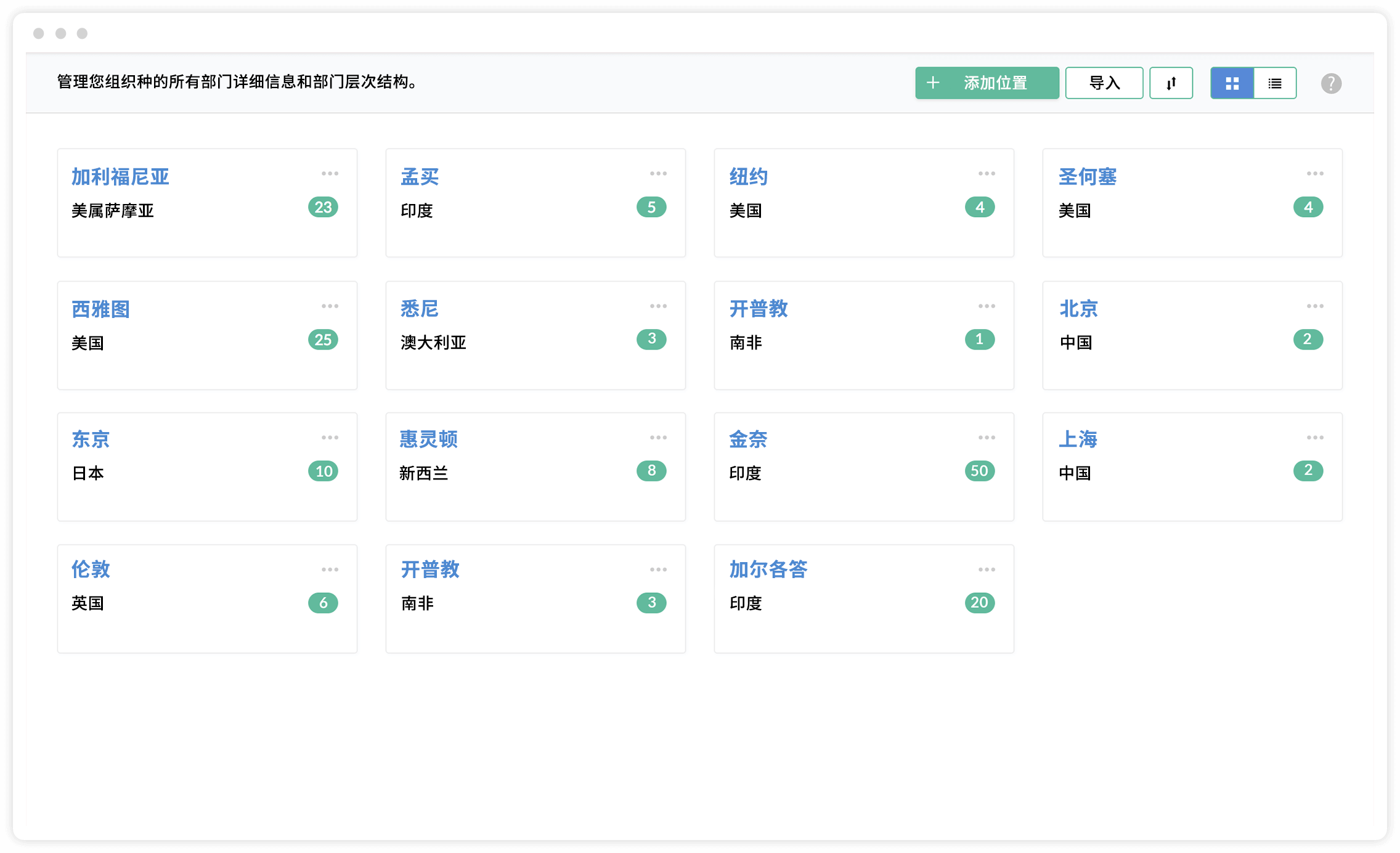Open the three-dot menu on 西雅图
The width and height of the screenshot is (1400, 853).
point(330,306)
